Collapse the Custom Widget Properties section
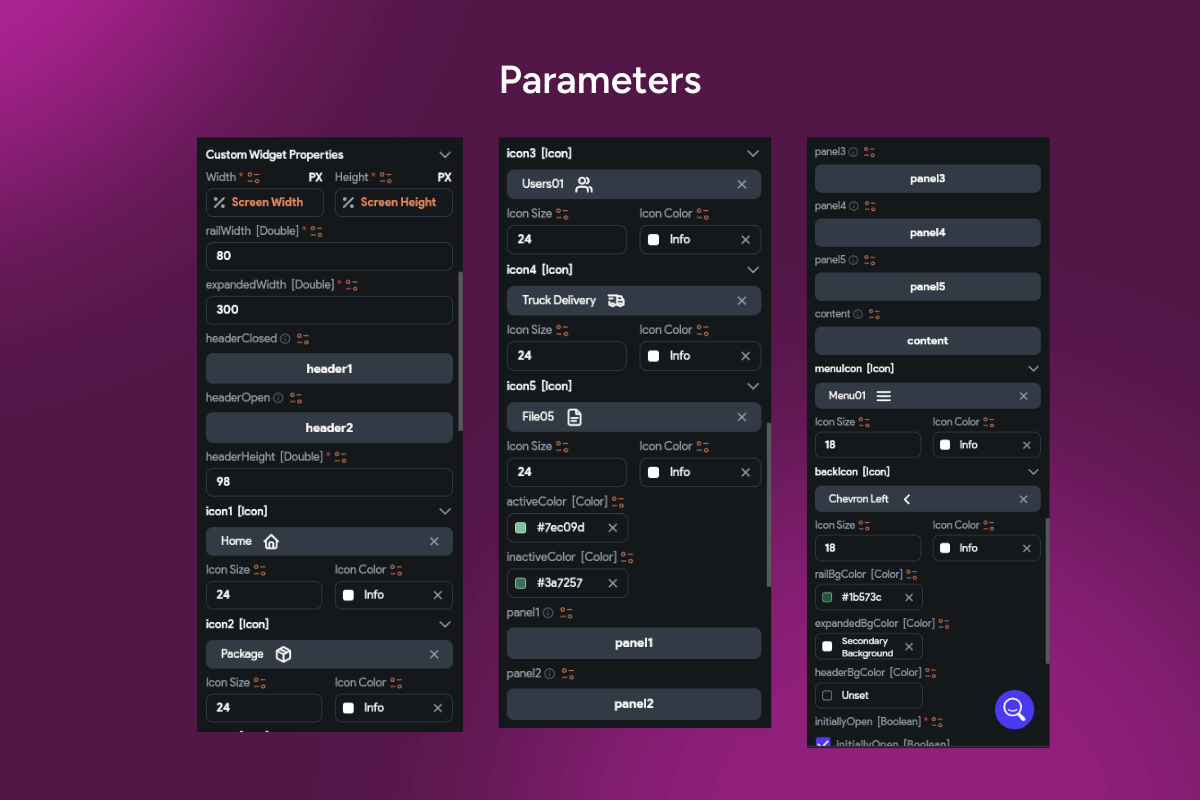The image size is (1200, 800). [x=445, y=155]
